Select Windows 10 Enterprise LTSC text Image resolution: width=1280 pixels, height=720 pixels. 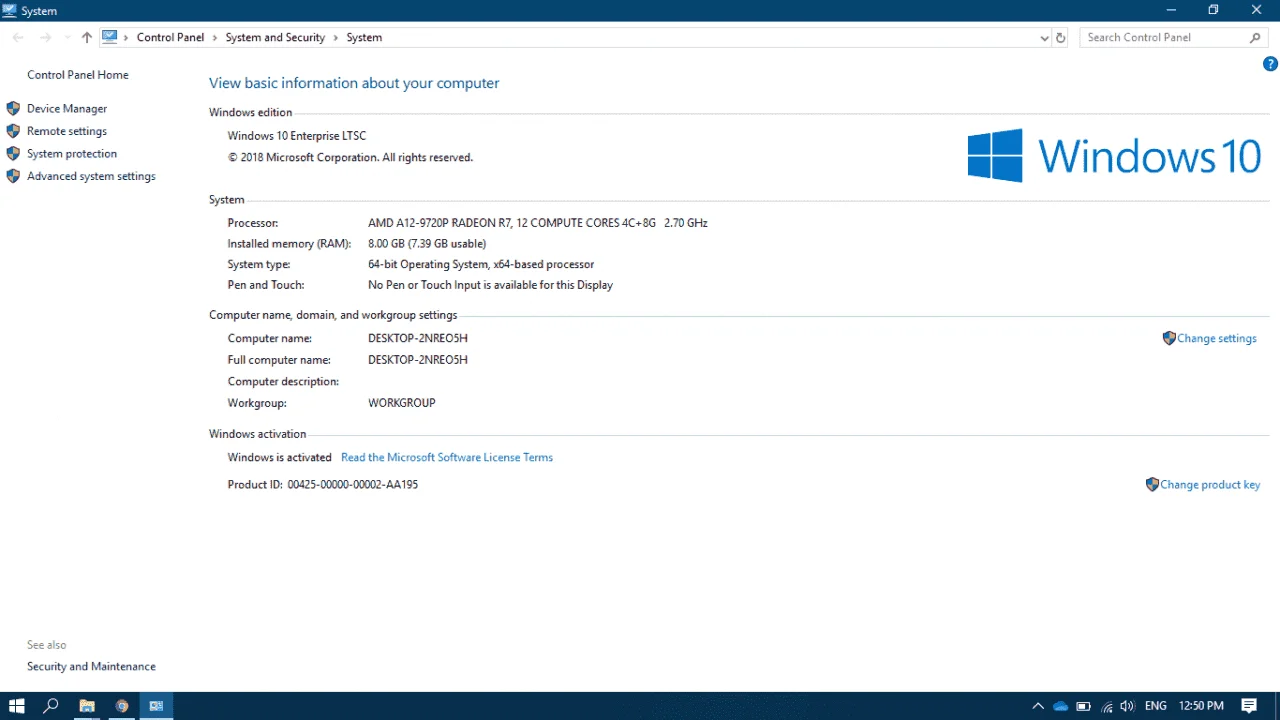click(x=297, y=135)
